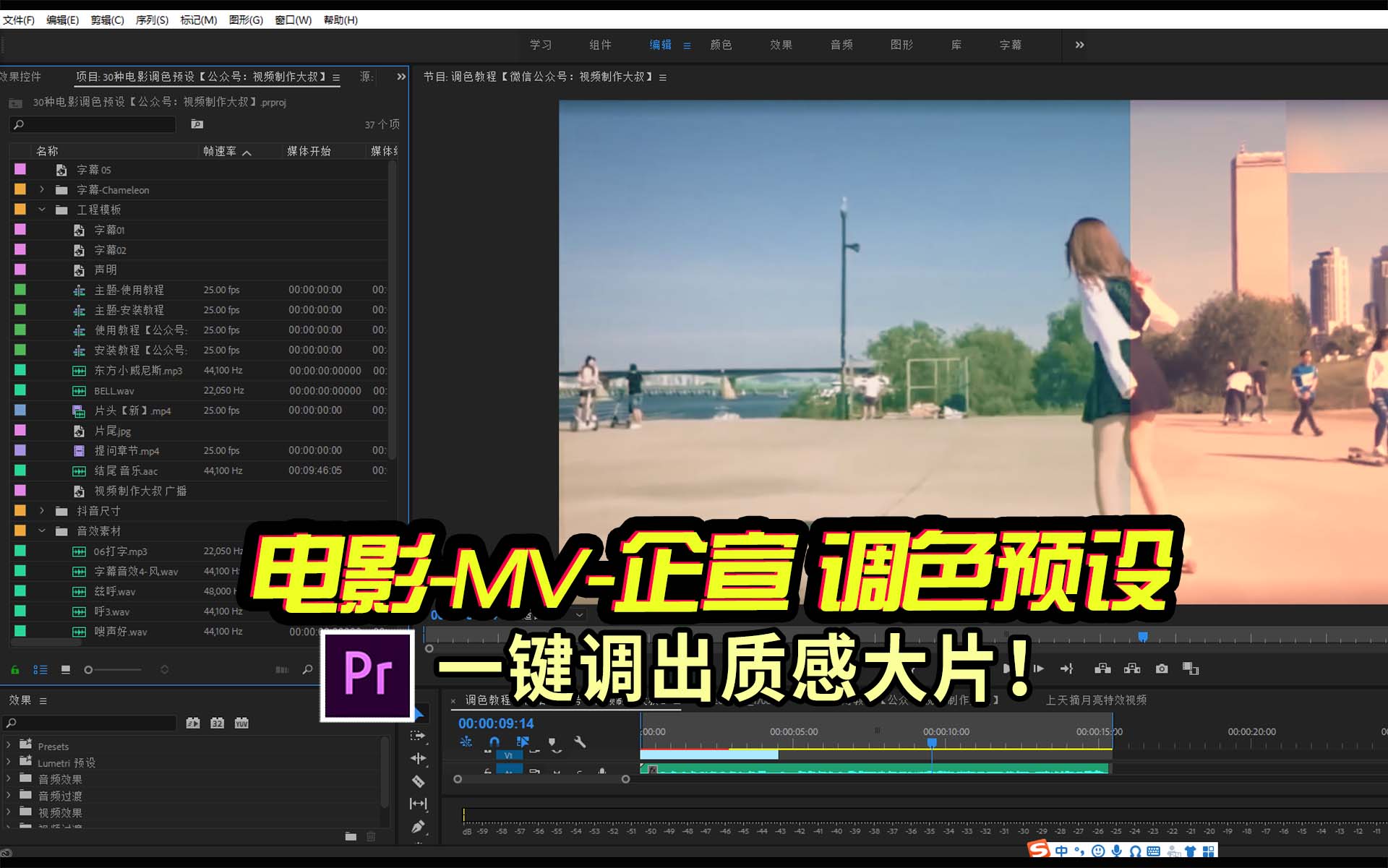The height and width of the screenshot is (868, 1388).
Task: Select the Slip tool
Action: 418,804
